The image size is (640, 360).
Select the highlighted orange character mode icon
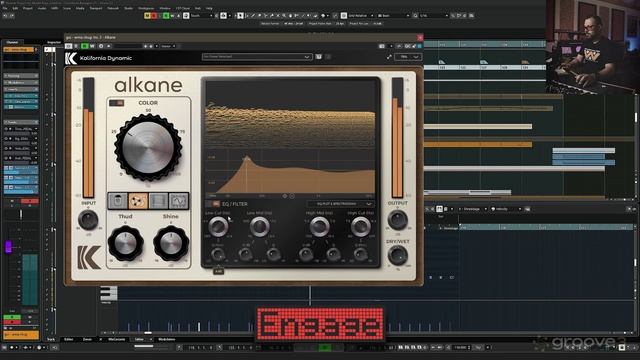click(x=138, y=201)
